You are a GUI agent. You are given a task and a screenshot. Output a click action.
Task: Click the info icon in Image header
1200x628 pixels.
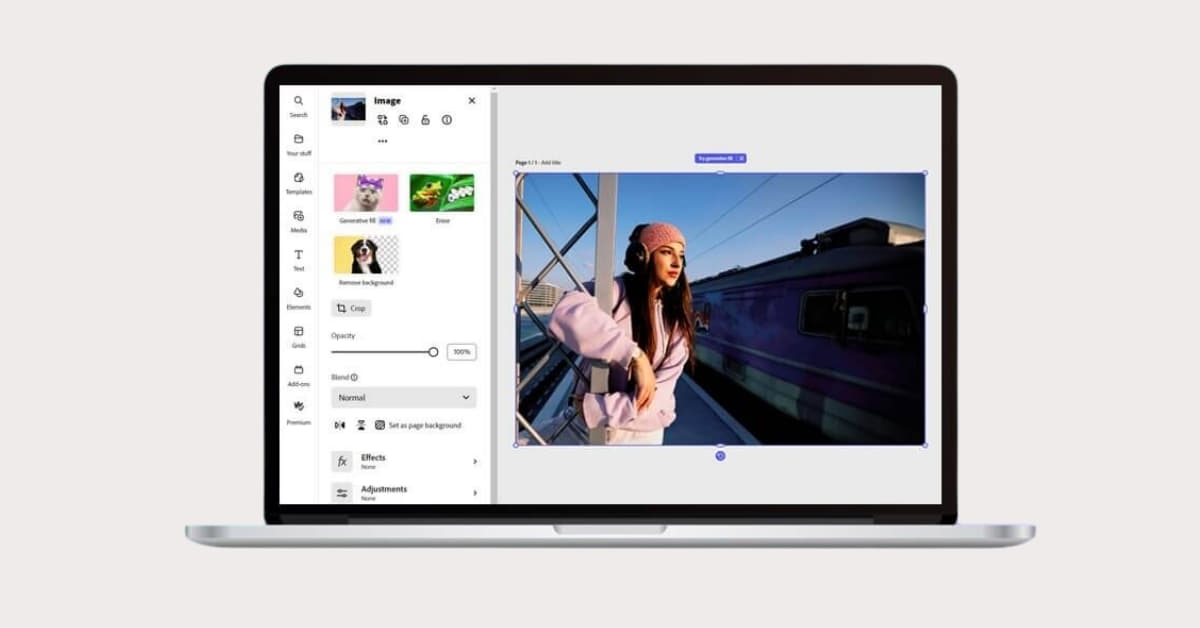click(x=447, y=120)
